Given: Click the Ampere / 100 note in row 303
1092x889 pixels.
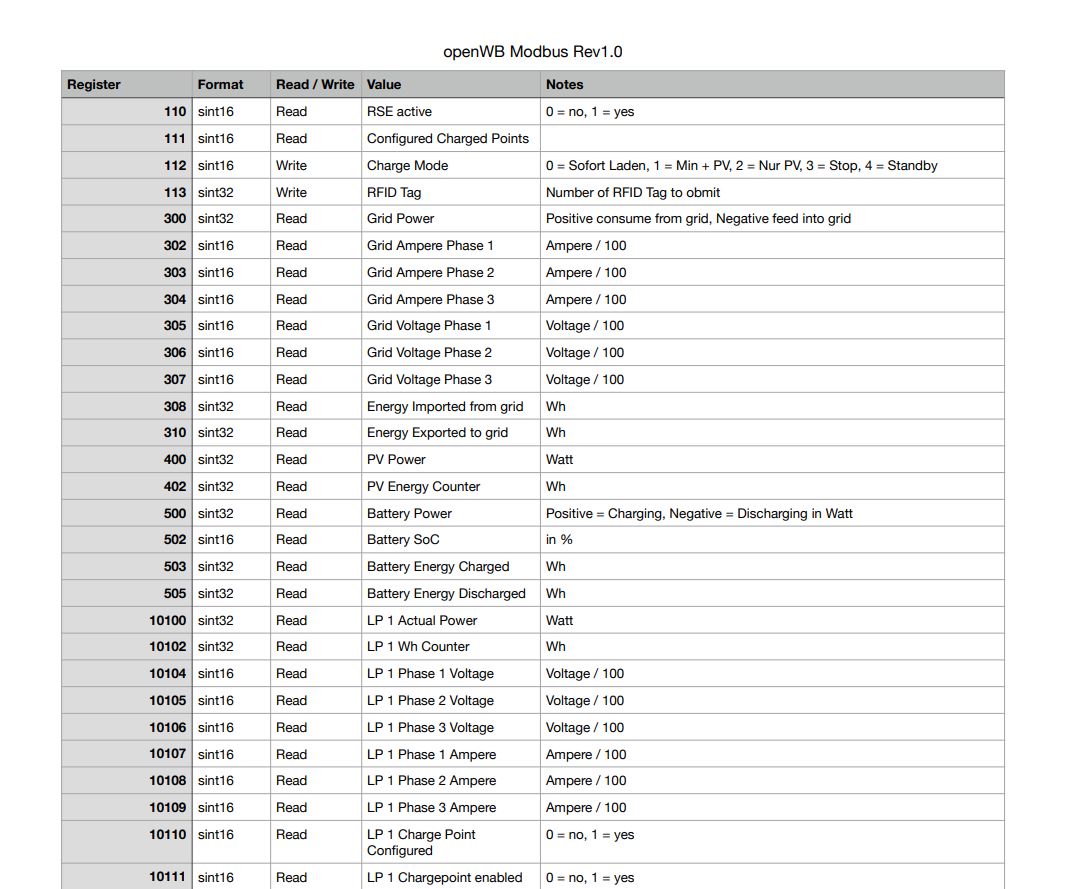Looking at the screenshot, I should [772, 272].
